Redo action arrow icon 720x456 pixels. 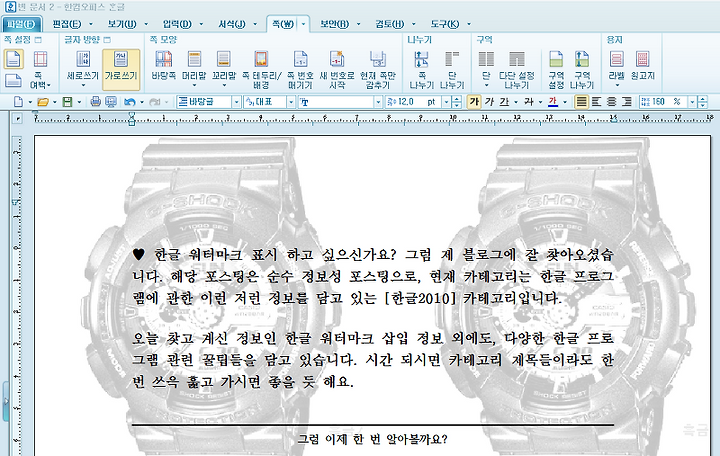point(155,101)
